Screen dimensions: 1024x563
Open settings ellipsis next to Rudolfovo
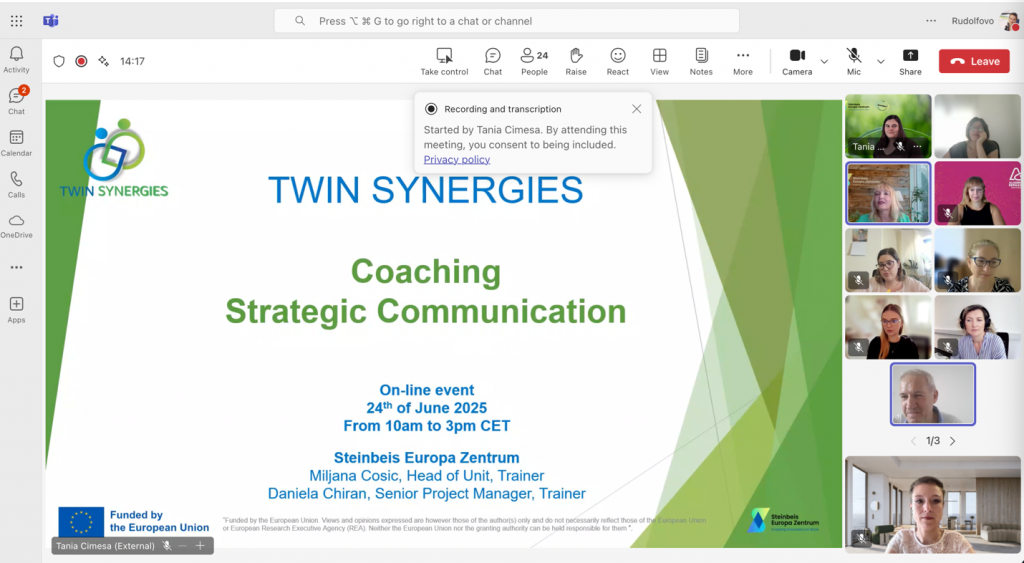(x=931, y=21)
